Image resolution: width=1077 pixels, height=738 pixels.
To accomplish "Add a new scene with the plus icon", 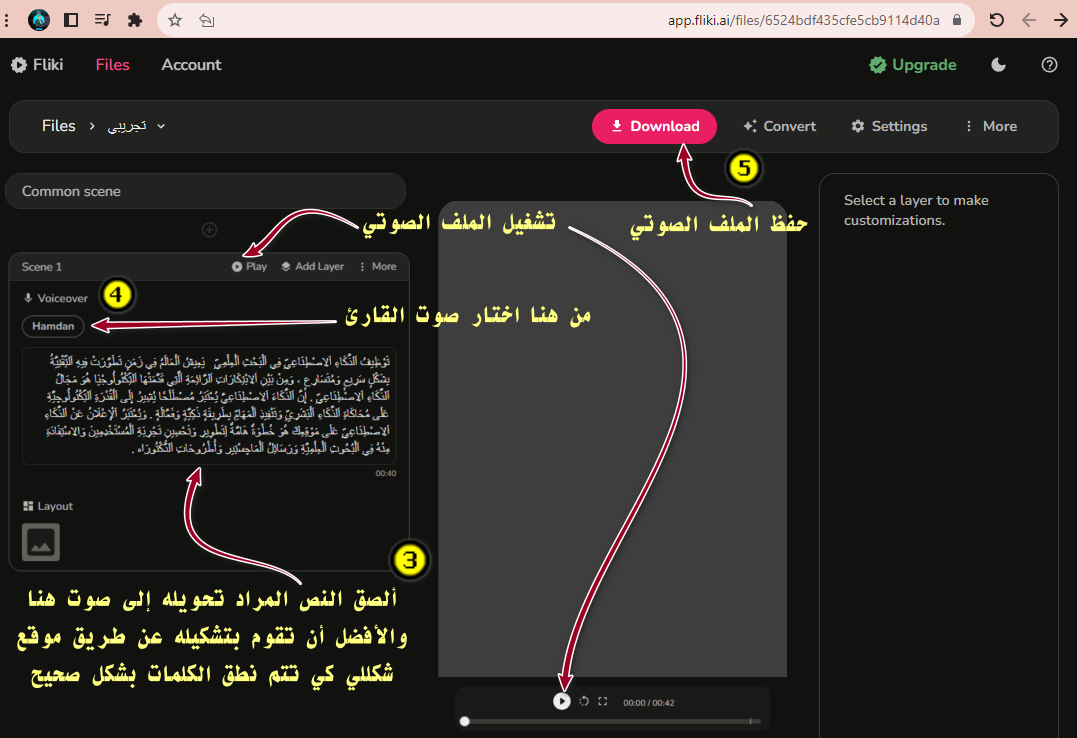I will tap(210, 230).
